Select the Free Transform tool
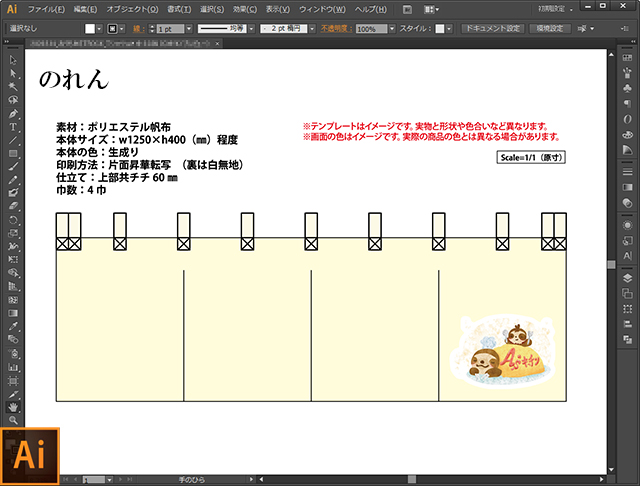The height and width of the screenshot is (486, 640). point(13,260)
